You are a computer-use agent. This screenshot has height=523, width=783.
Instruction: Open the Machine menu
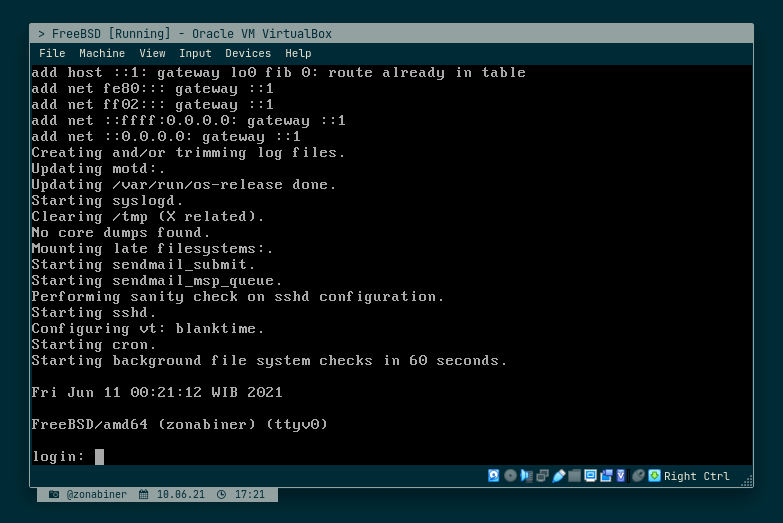102,53
